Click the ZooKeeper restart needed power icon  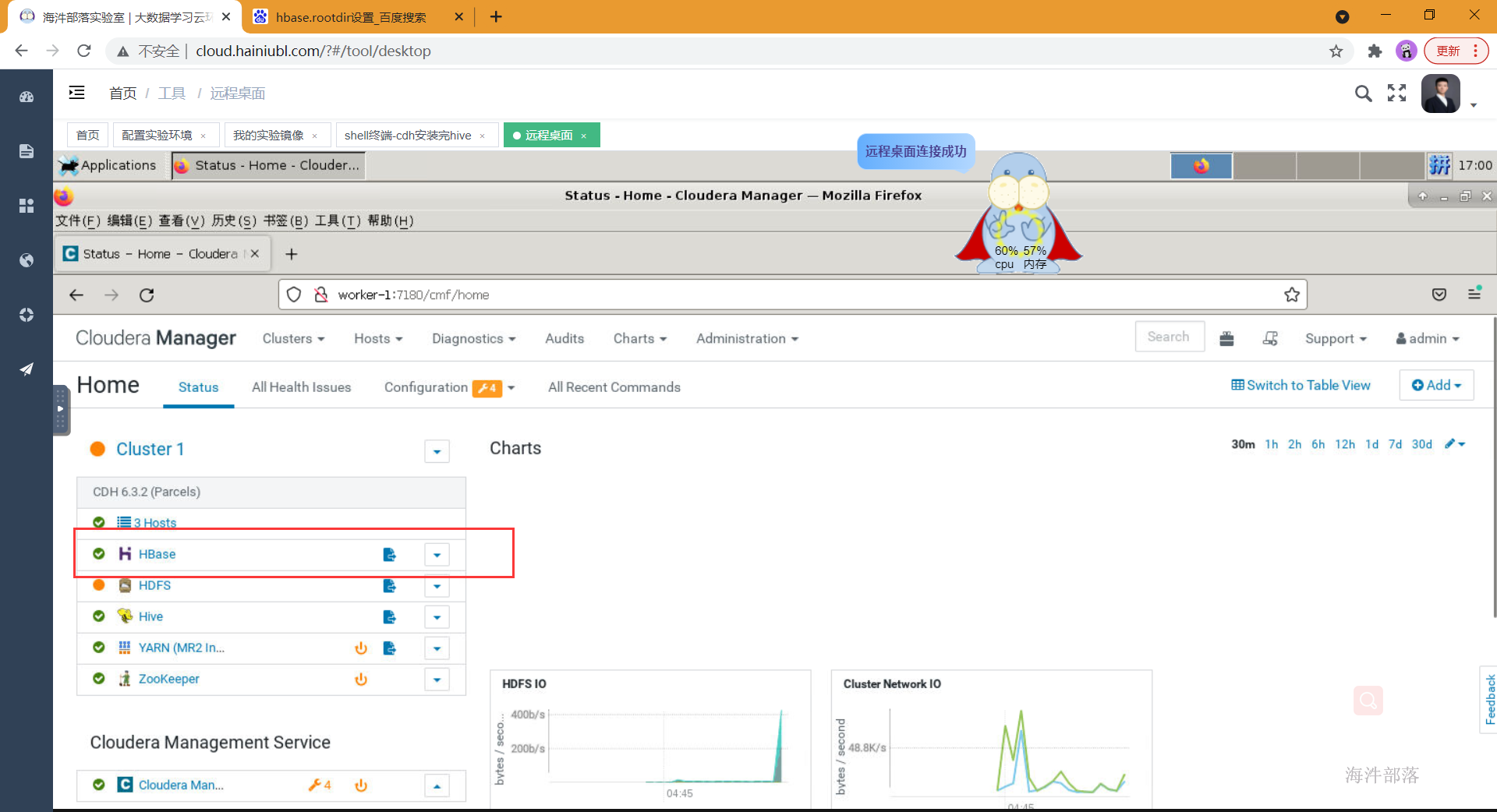(x=360, y=679)
